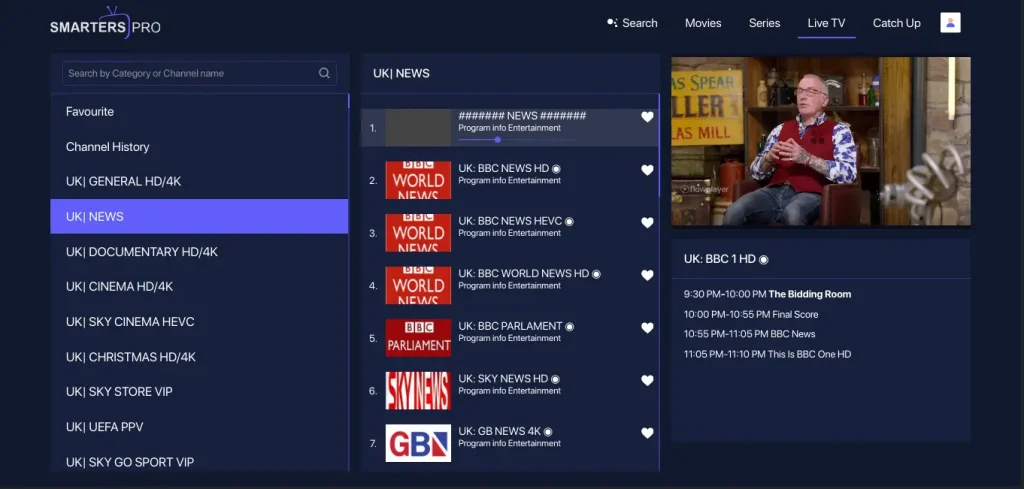Click the magnifier icon in category search
The width and height of the screenshot is (1024, 489).
(324, 73)
